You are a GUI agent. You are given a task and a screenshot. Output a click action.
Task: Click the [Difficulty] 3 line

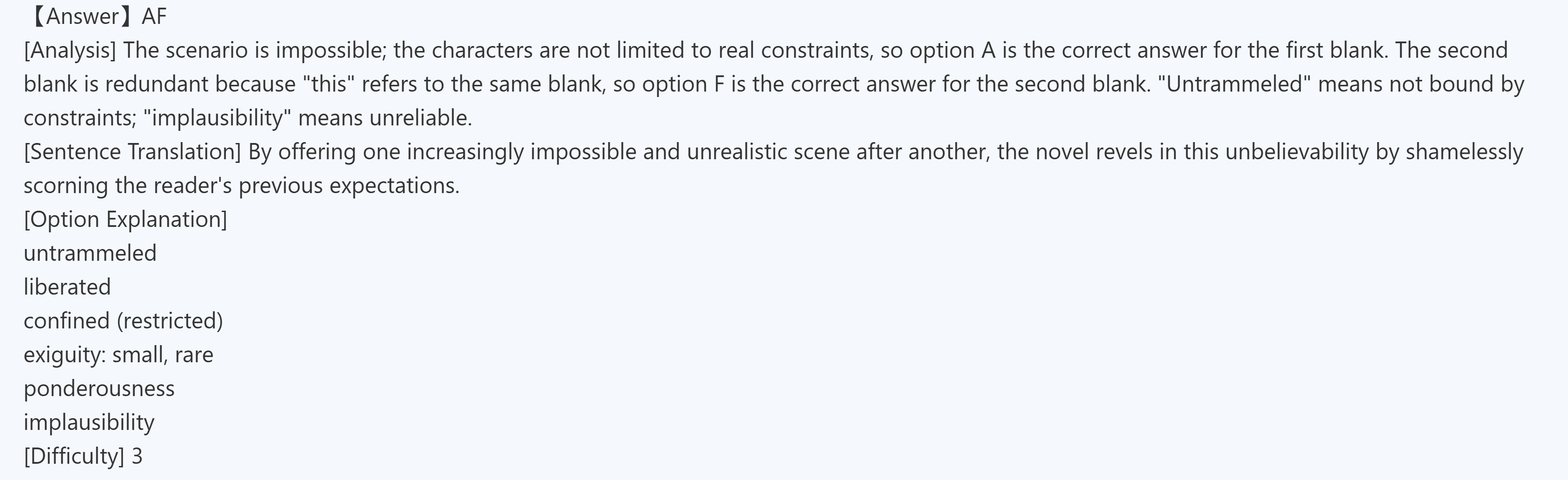pos(83,456)
